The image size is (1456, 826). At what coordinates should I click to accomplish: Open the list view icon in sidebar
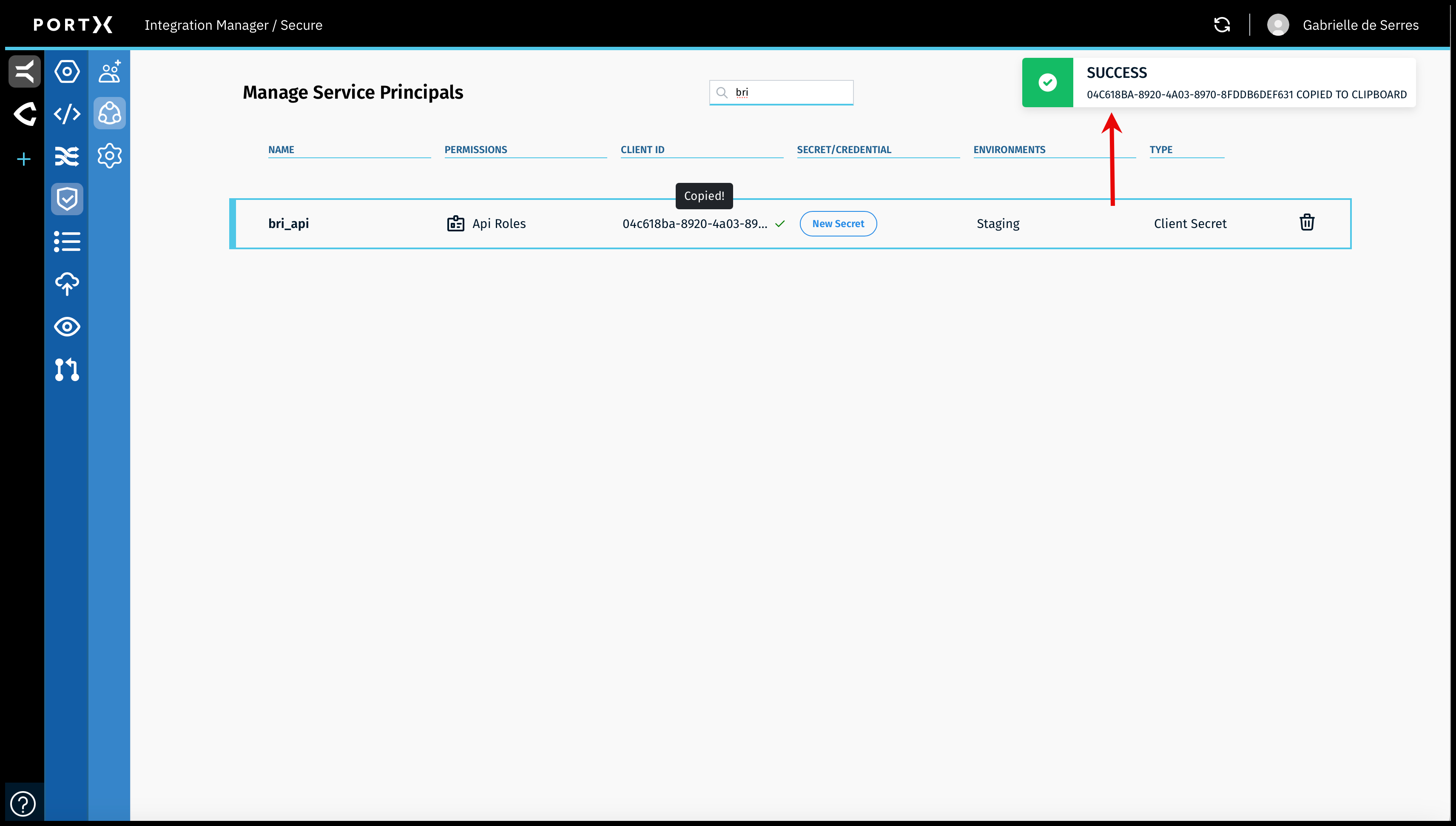point(67,242)
